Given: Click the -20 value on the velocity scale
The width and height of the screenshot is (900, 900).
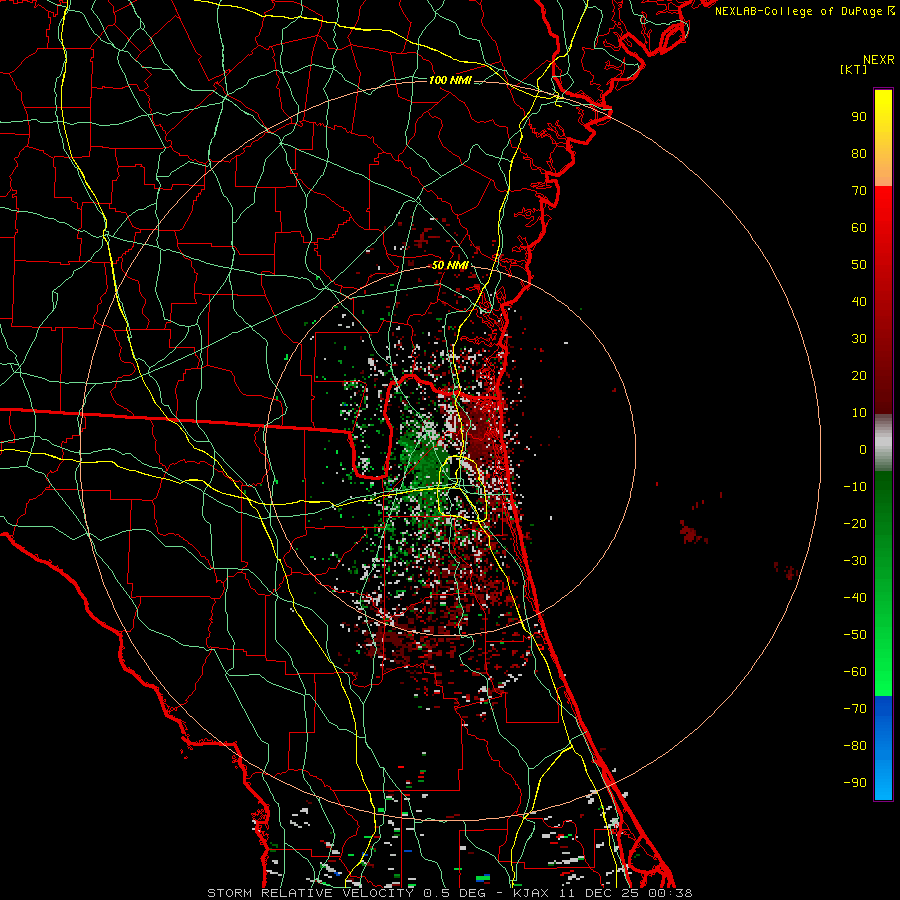Looking at the screenshot, I should (855, 523).
